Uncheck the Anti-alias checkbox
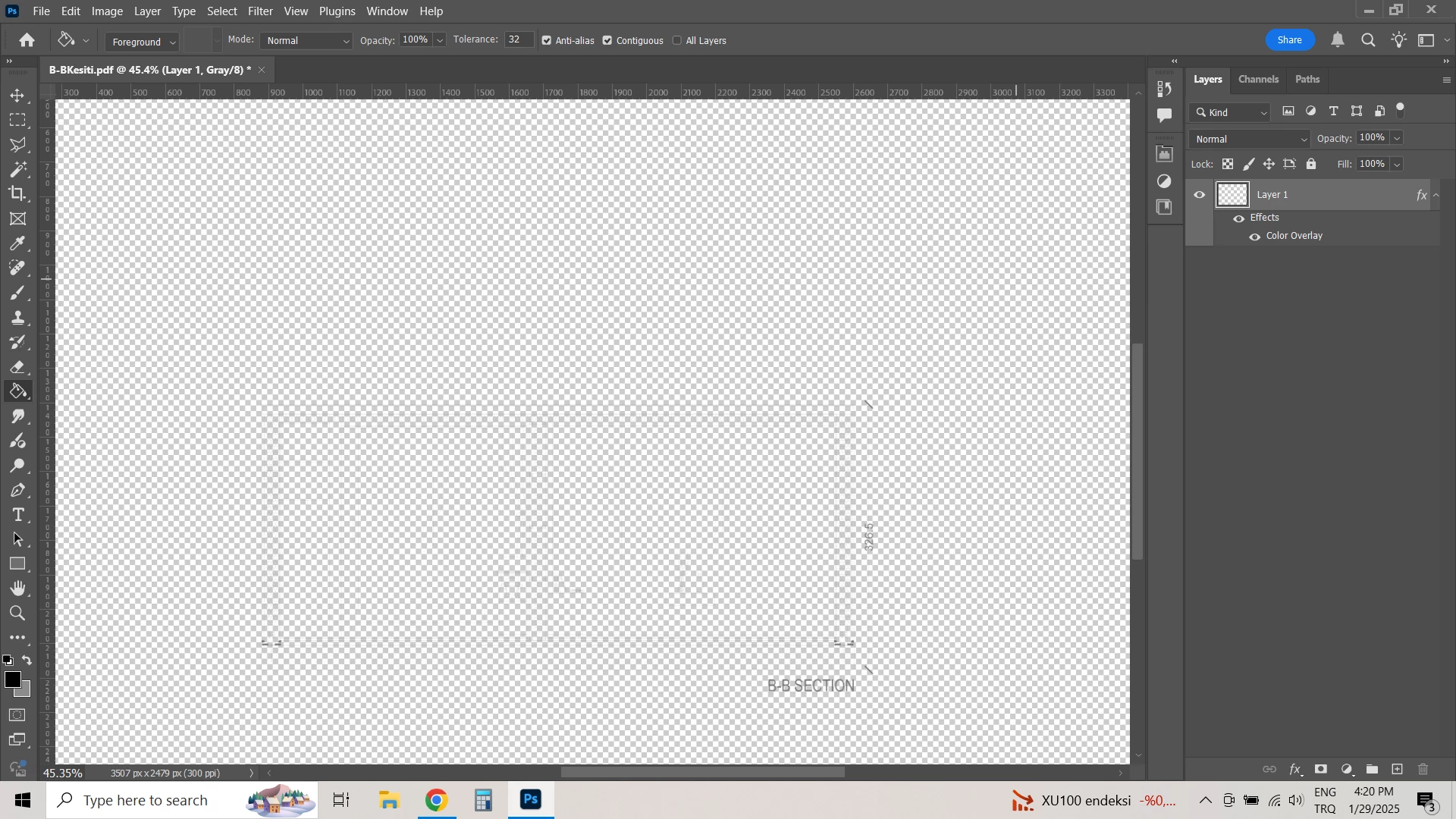Viewport: 1456px width, 819px height. click(547, 41)
